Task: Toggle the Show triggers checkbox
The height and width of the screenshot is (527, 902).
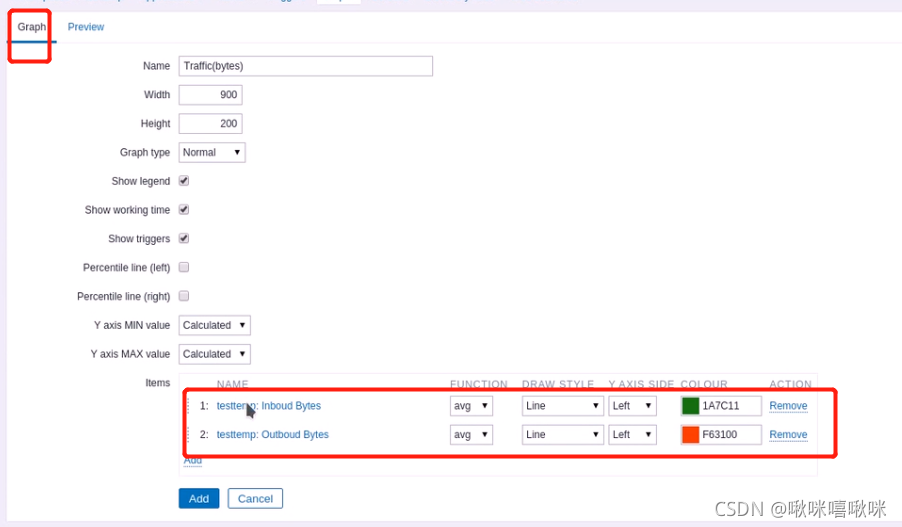Action: click(184, 238)
